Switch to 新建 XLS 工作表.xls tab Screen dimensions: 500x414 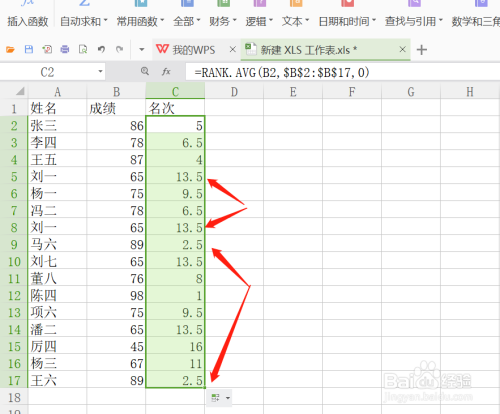coord(308,50)
